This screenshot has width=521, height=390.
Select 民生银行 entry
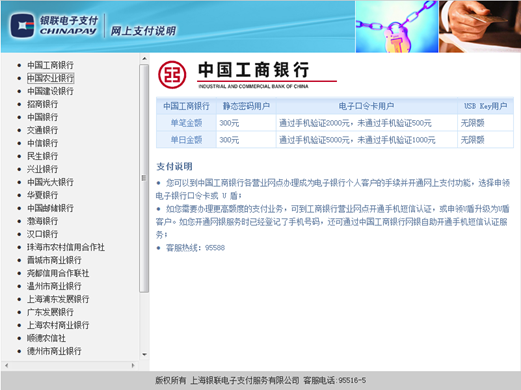point(42,156)
